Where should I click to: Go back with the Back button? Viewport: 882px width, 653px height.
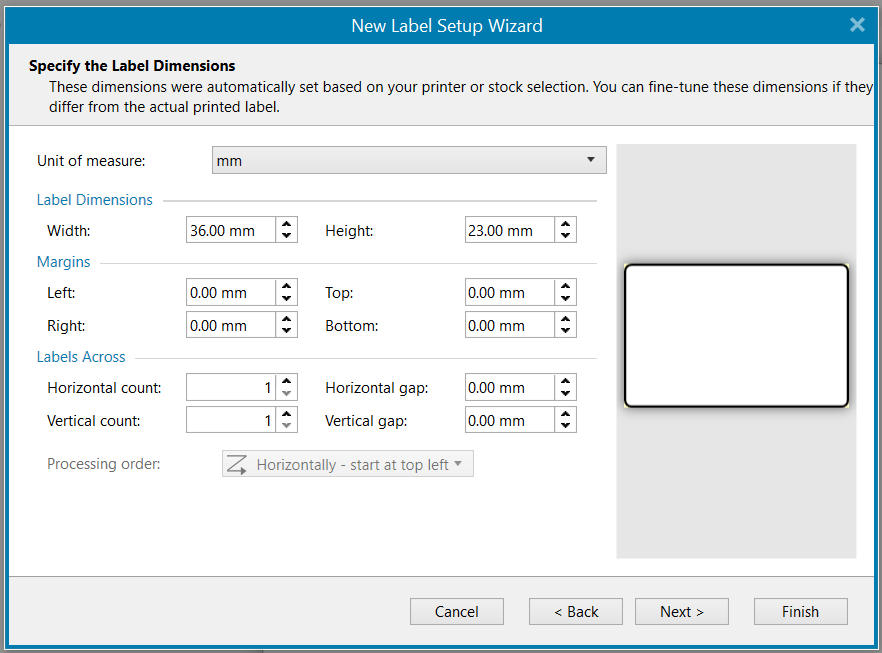[x=575, y=611]
